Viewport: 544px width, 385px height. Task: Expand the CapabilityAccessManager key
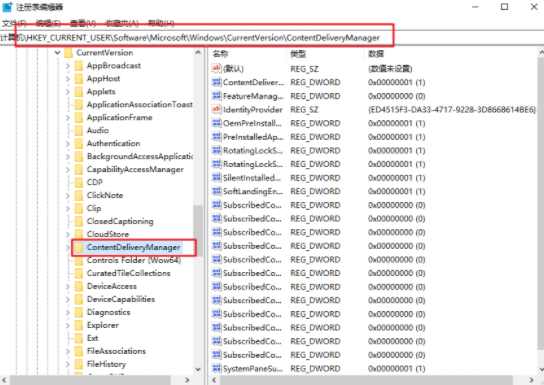tap(68, 170)
